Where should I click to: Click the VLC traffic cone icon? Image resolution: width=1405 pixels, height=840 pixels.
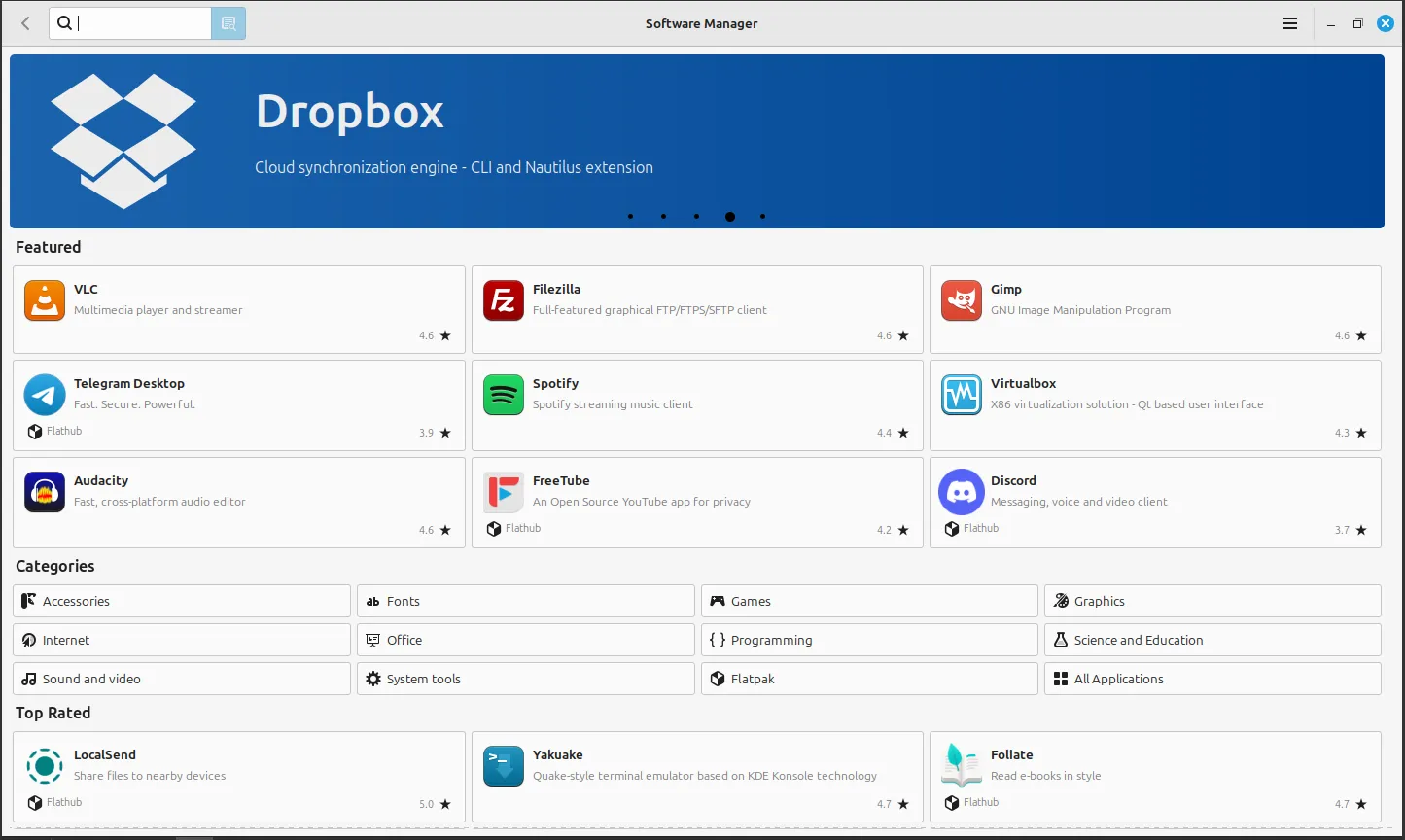click(45, 300)
